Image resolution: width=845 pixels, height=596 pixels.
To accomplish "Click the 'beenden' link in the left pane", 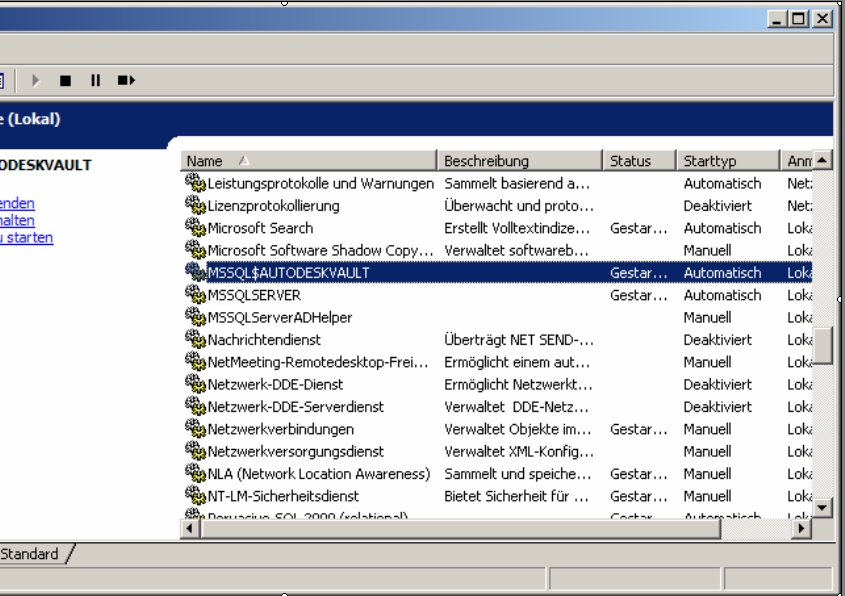I will point(17,203).
